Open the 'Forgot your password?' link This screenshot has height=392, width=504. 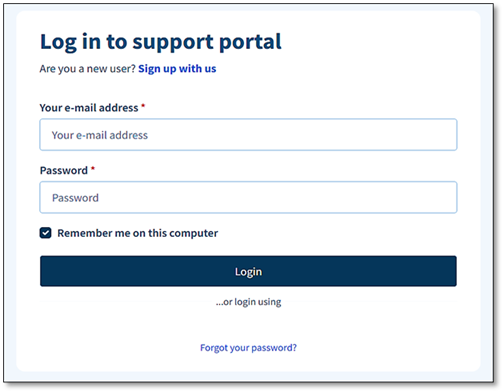[x=248, y=348]
